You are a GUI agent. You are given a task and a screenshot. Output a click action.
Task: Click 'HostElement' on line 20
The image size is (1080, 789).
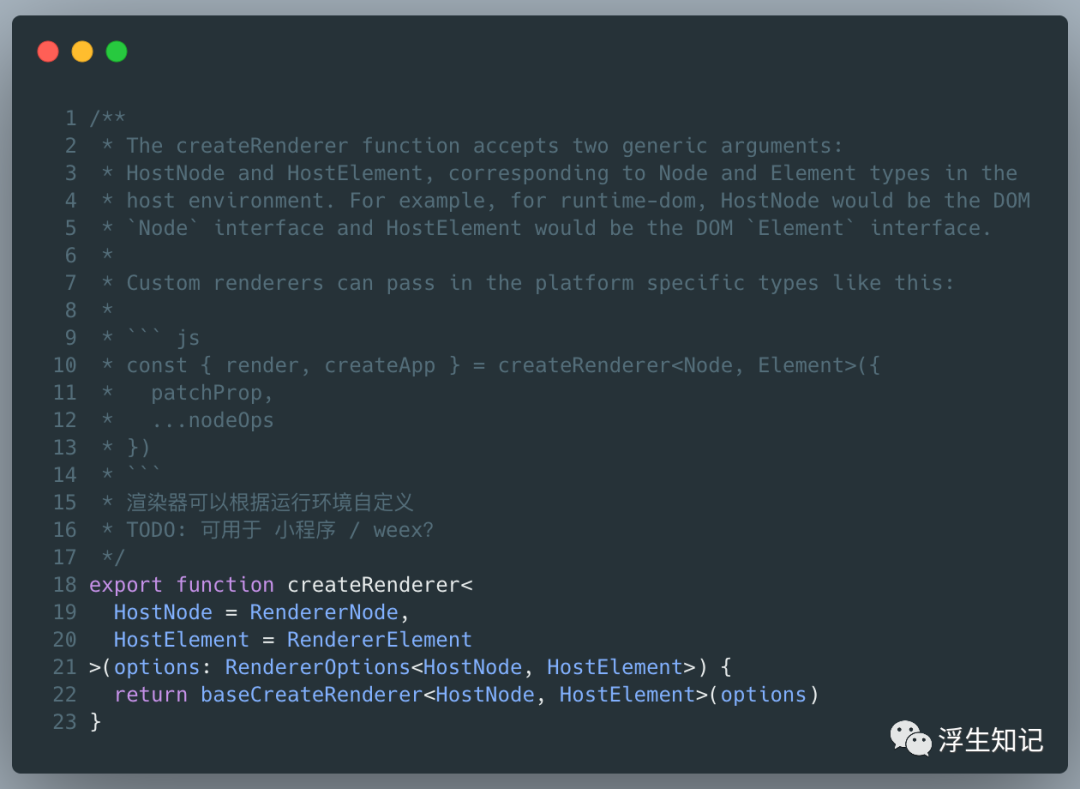tap(182, 640)
